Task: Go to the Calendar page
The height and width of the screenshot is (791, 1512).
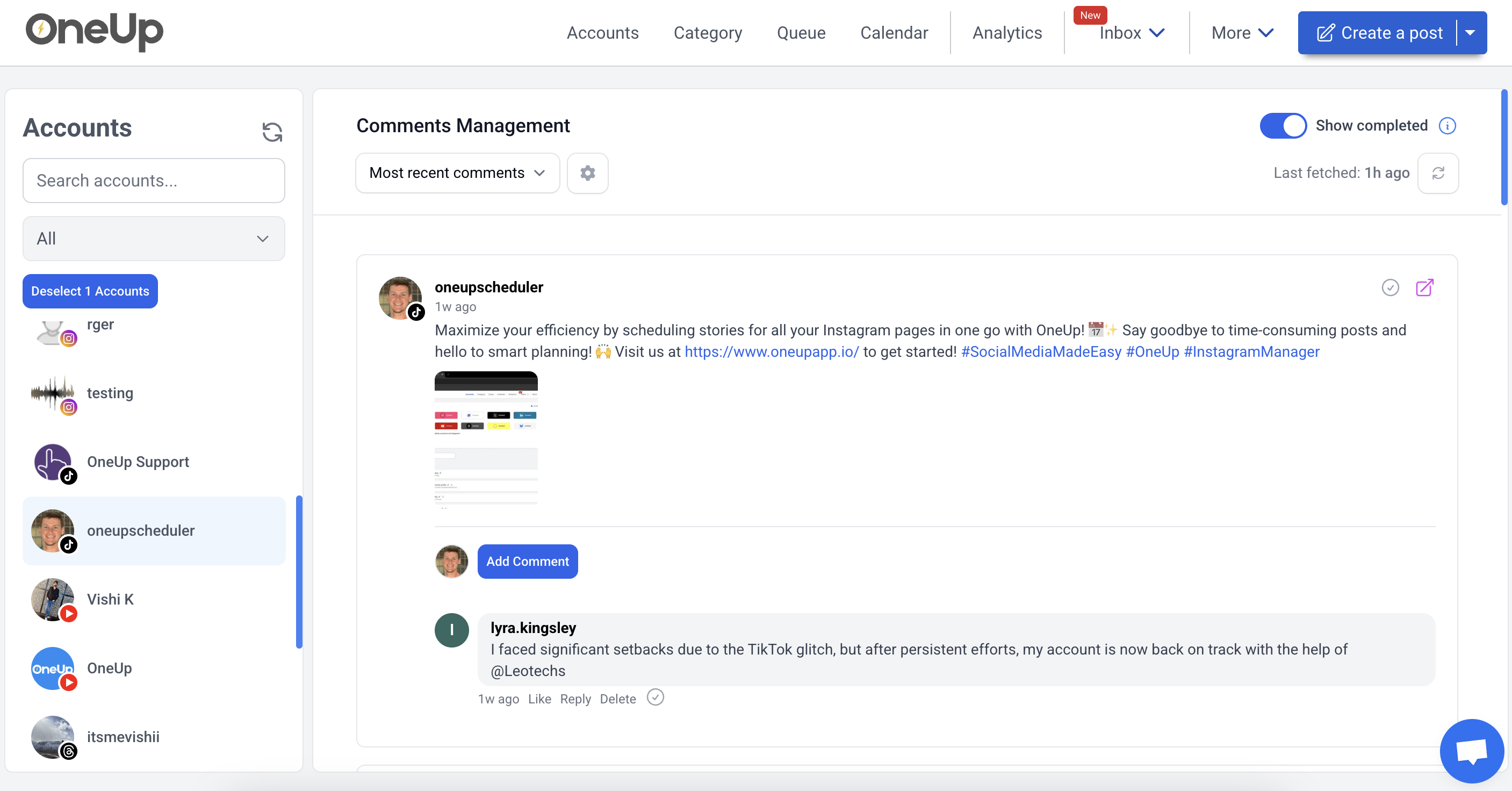Action: click(x=894, y=33)
